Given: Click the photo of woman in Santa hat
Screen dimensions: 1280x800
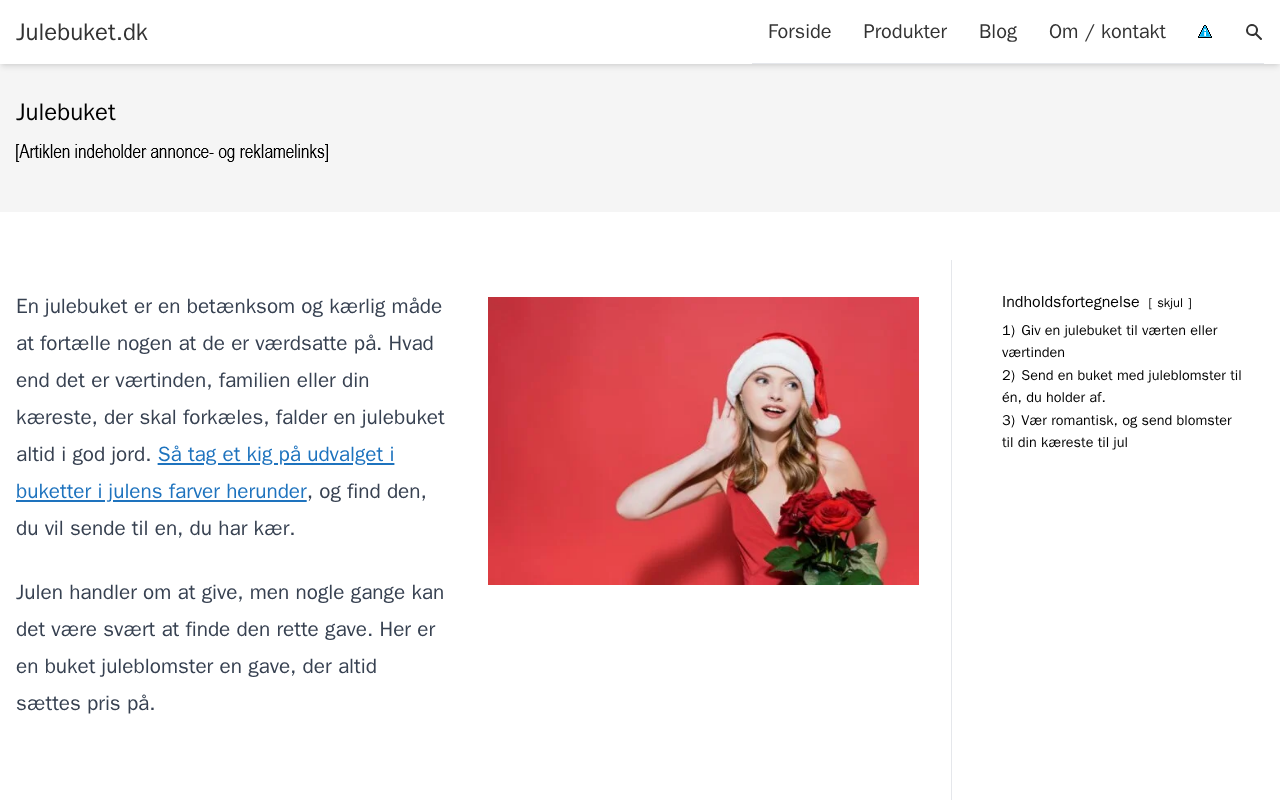Looking at the screenshot, I should click(x=703, y=441).
